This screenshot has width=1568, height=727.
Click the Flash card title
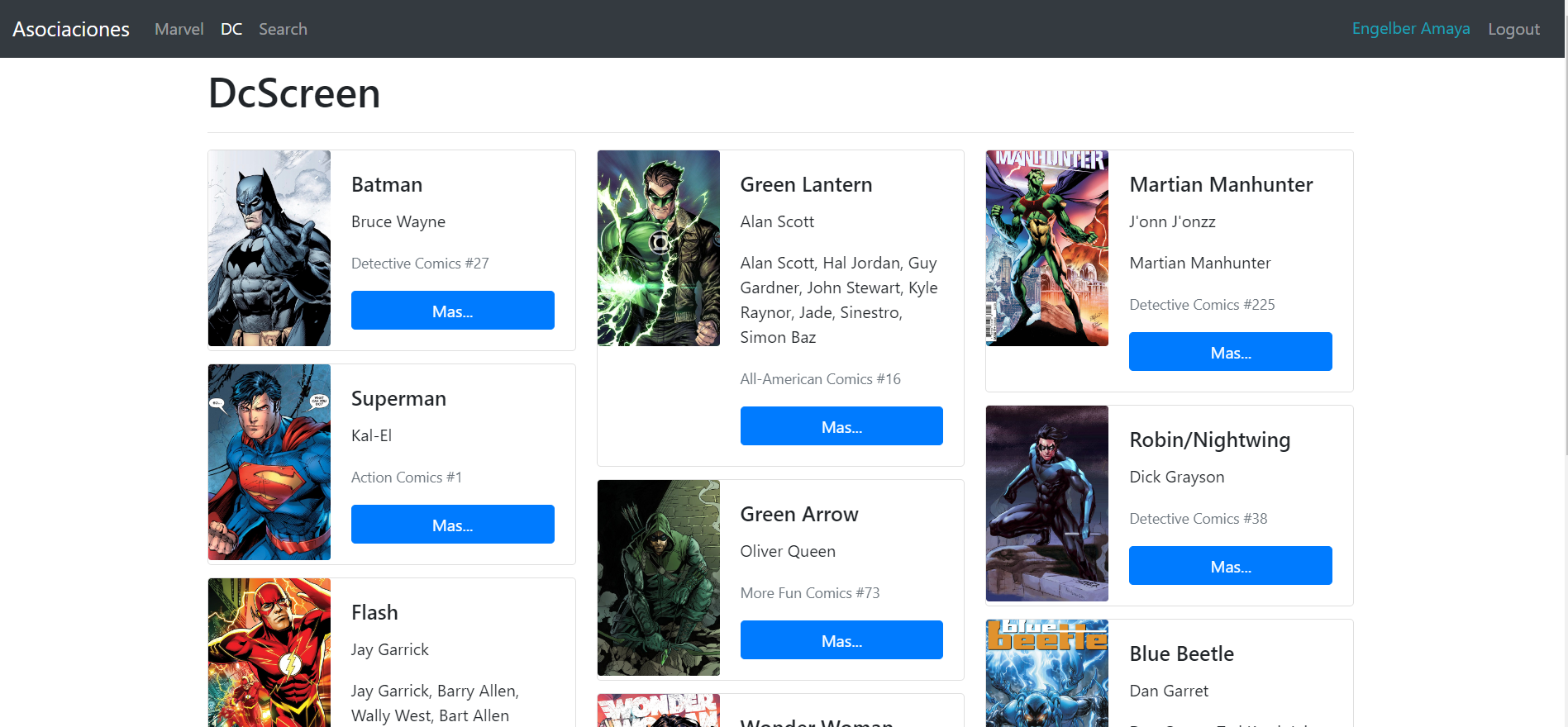click(374, 612)
